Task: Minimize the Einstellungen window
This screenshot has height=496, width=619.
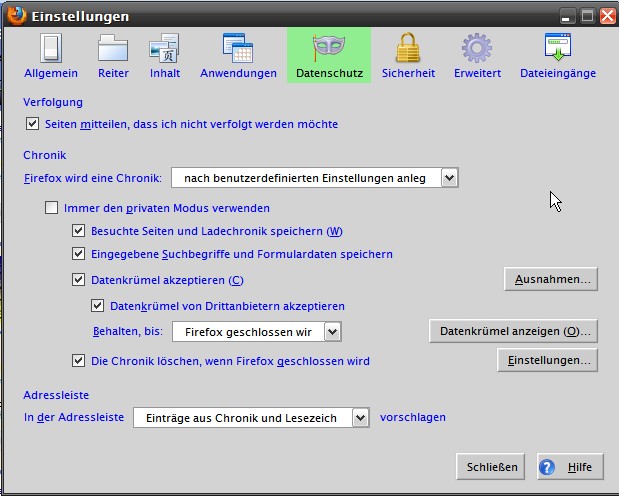Action: pyautogui.click(x=567, y=16)
